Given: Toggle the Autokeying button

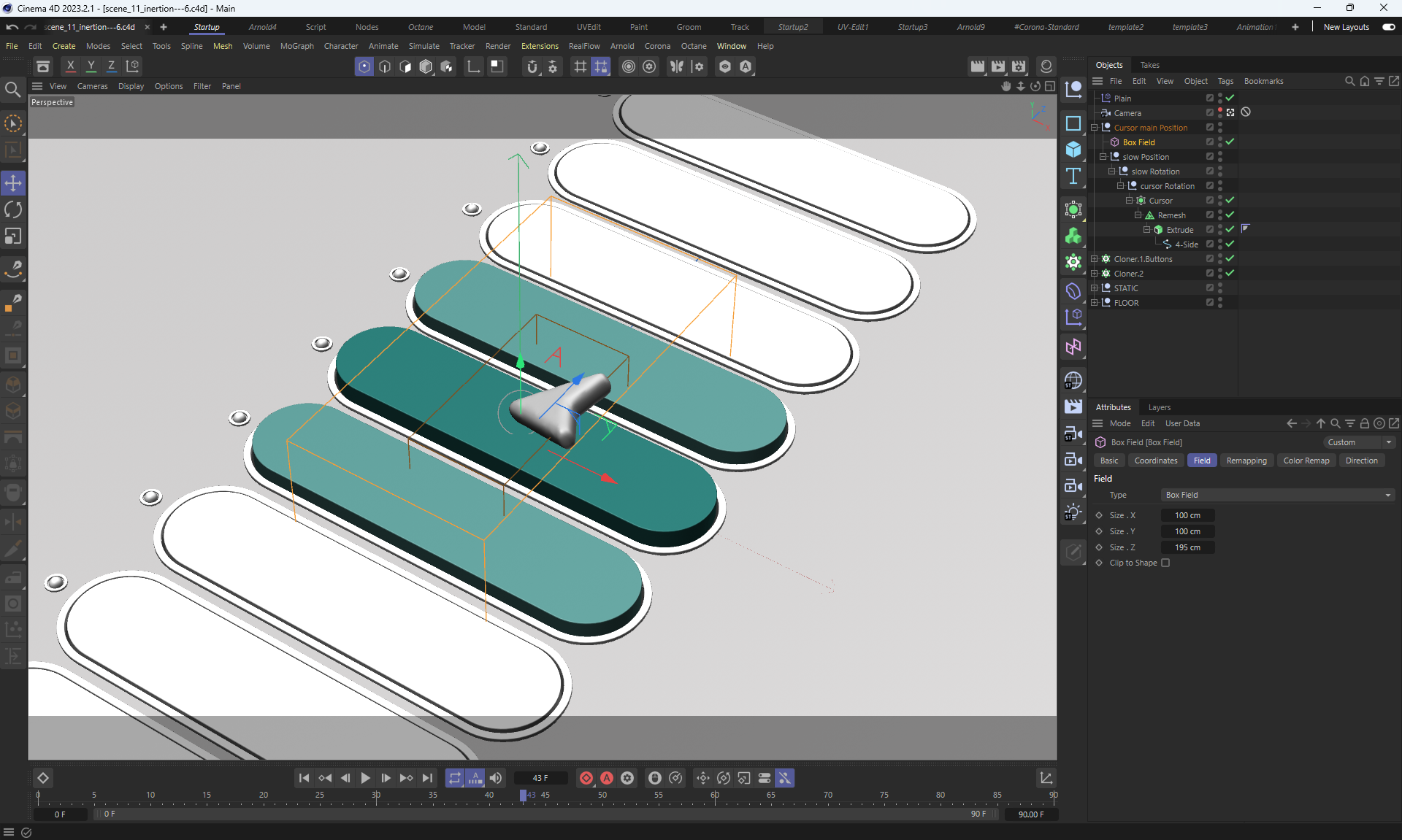Looking at the screenshot, I should click(607, 778).
